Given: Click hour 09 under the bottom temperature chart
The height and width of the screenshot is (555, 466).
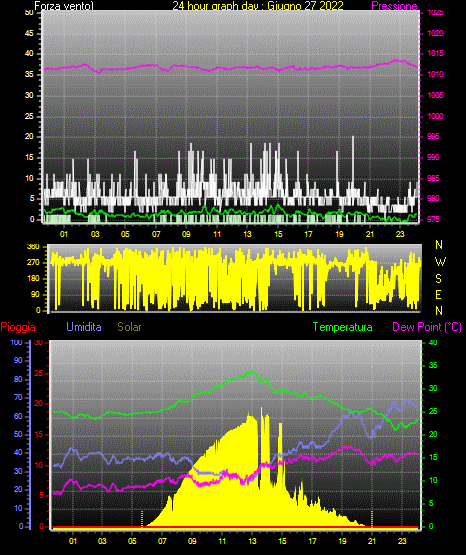Looking at the screenshot, I should pyautogui.click(x=192, y=541).
